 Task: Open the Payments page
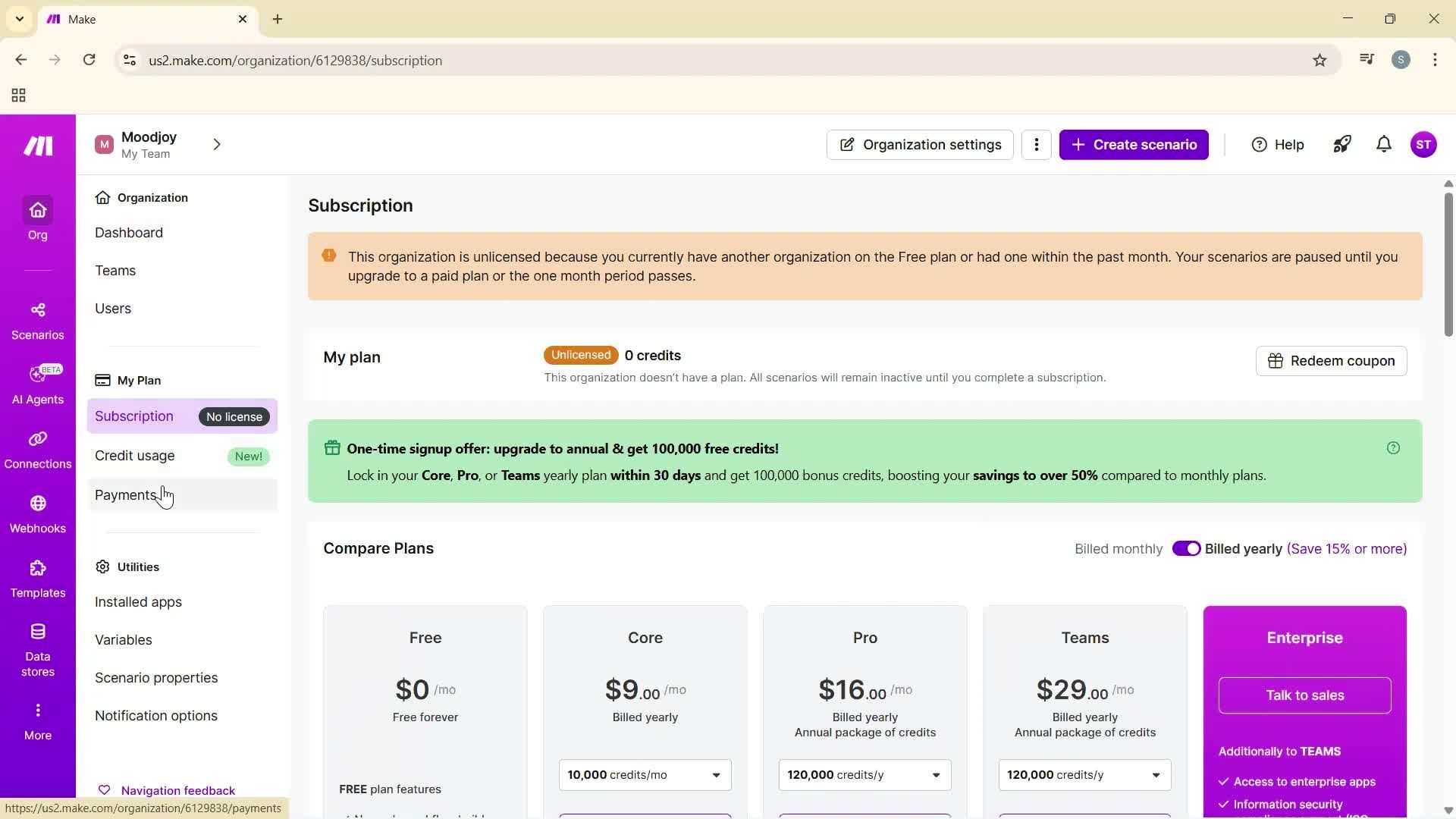126,494
